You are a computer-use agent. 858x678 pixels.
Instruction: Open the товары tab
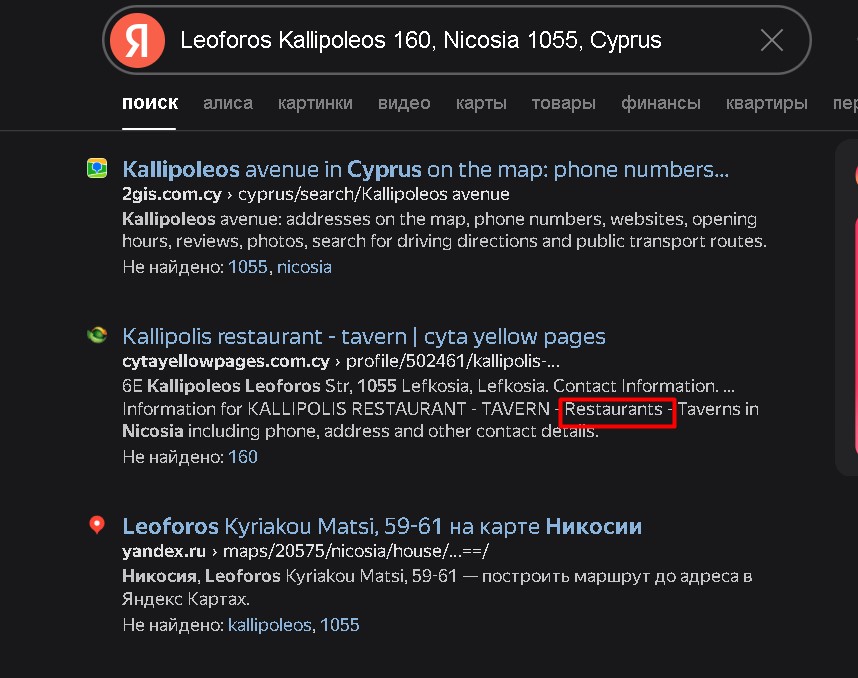click(x=563, y=102)
